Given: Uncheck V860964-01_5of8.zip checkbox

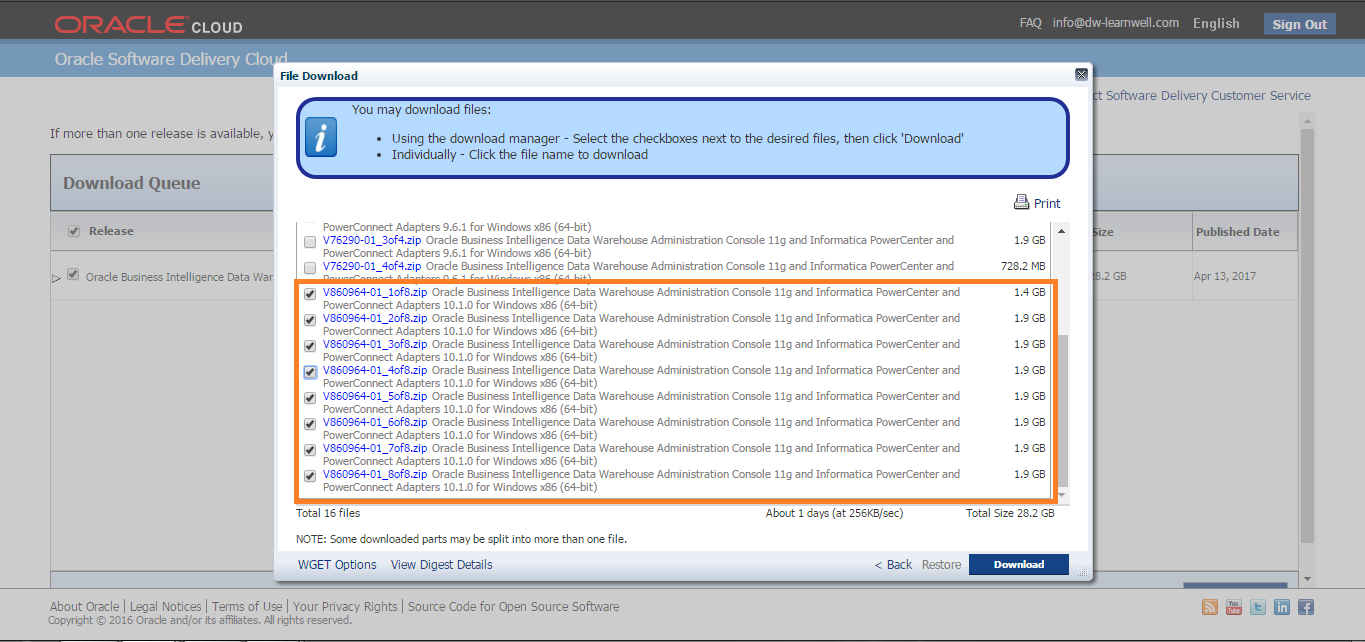Looking at the screenshot, I should coord(310,398).
